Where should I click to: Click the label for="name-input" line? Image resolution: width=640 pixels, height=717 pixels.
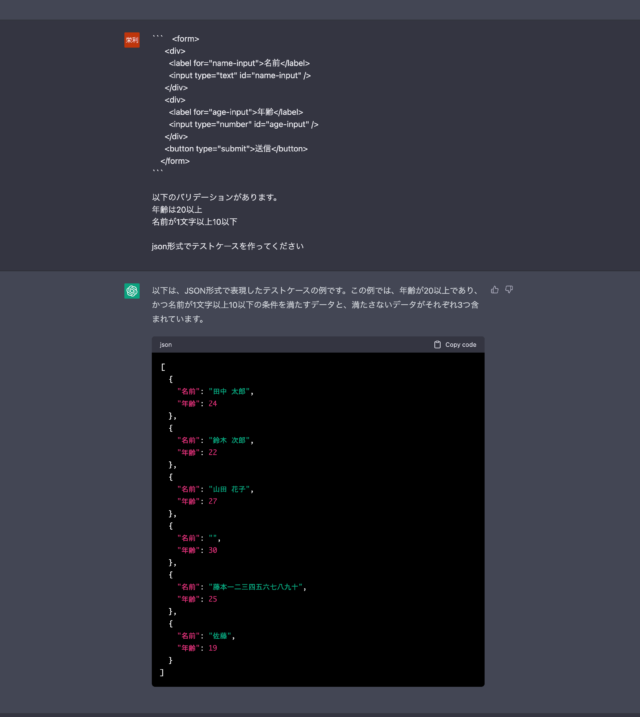(239, 63)
